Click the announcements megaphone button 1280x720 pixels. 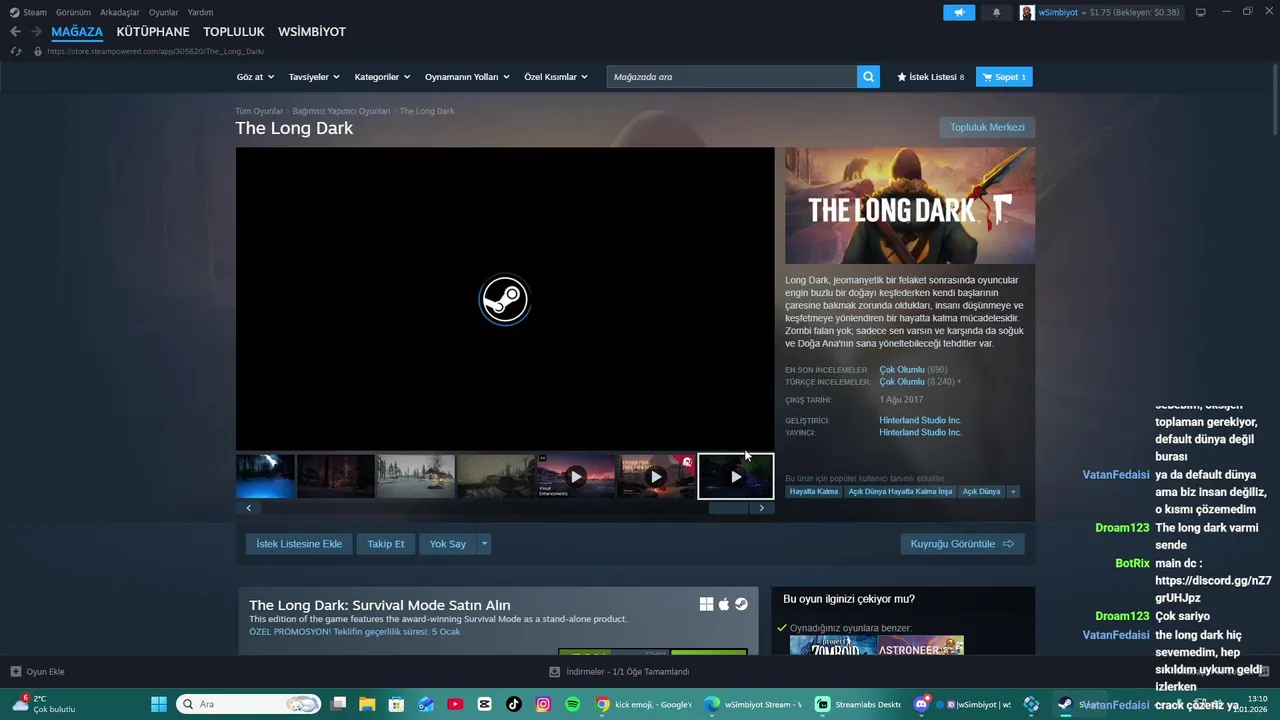coord(959,12)
